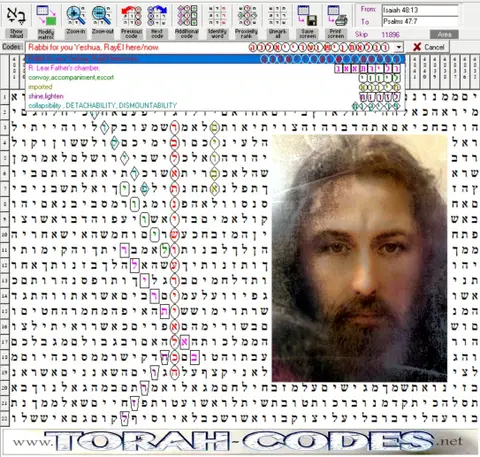Open the Proximity rank tool

tap(246, 21)
